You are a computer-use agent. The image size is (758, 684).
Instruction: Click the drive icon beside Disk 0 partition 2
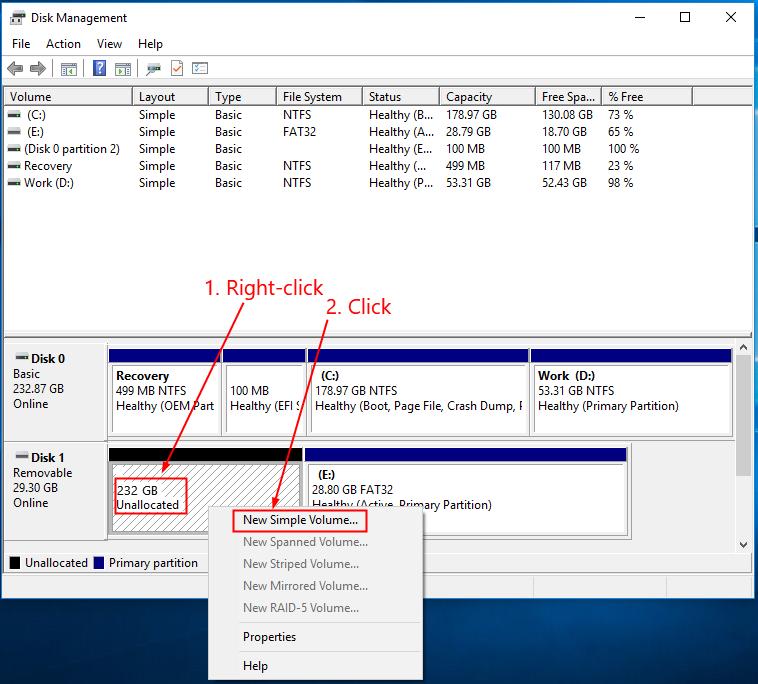point(15,149)
